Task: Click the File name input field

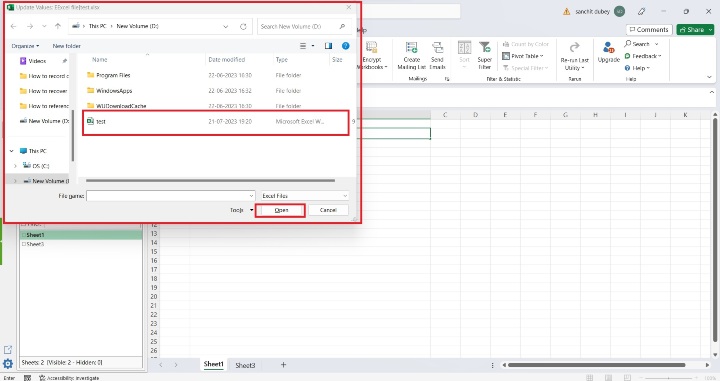Action: (x=170, y=196)
